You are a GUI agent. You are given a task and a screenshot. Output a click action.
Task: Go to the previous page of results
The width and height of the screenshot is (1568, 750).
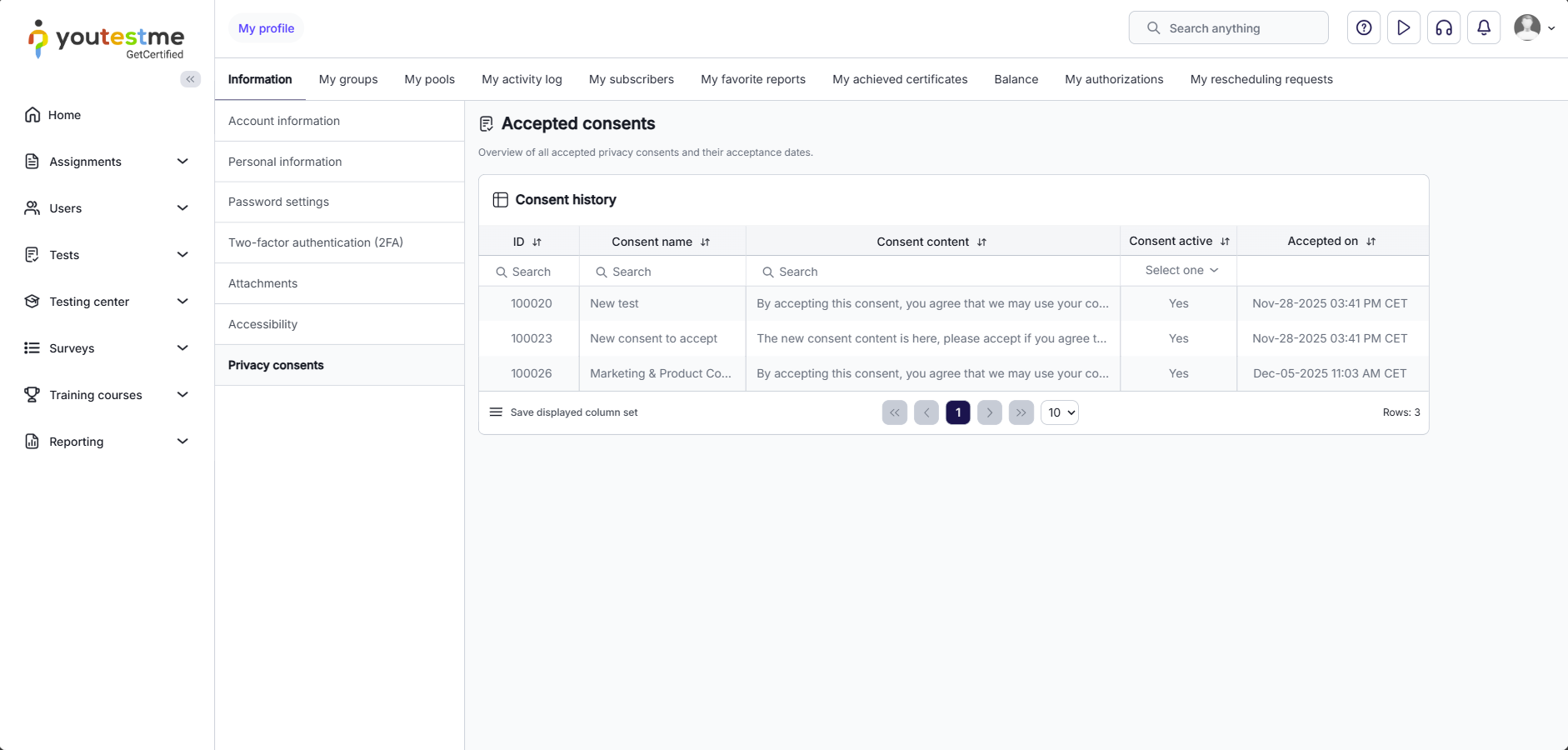click(926, 412)
